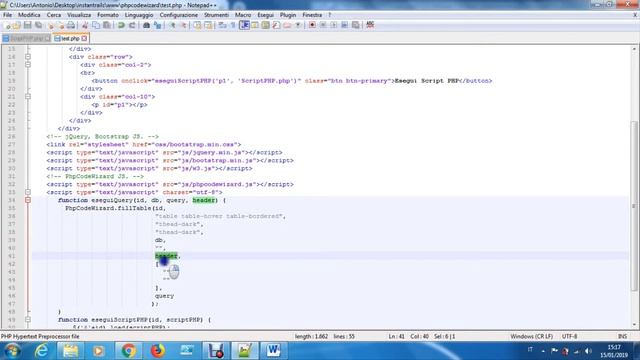Open the Esegui menu

[265, 15]
